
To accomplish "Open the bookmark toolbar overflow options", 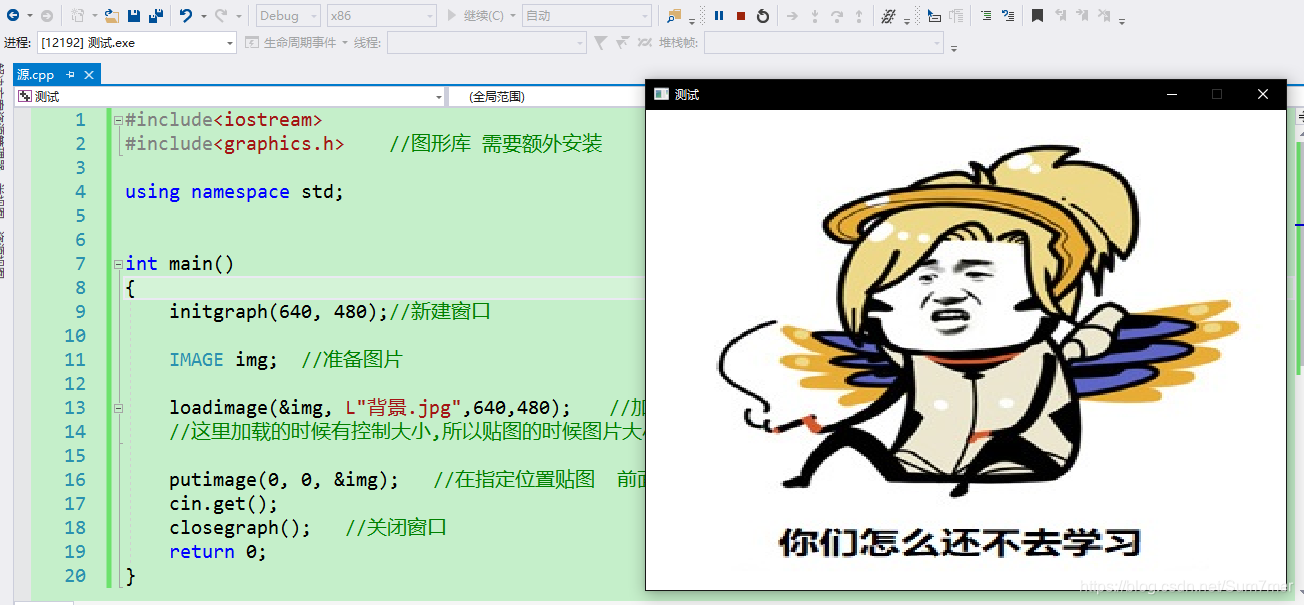I will click(x=1122, y=20).
